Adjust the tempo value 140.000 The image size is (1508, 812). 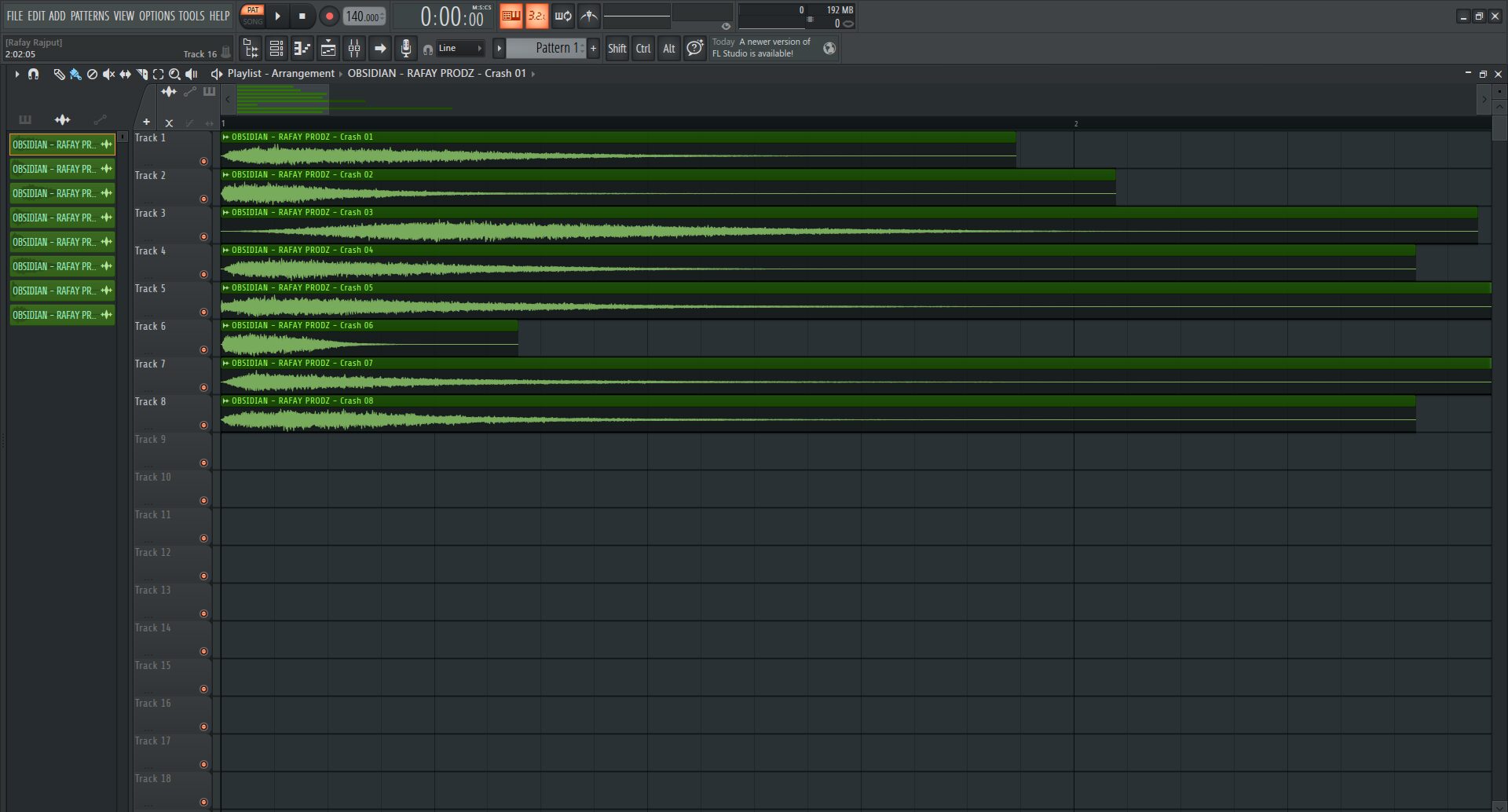[x=363, y=16]
